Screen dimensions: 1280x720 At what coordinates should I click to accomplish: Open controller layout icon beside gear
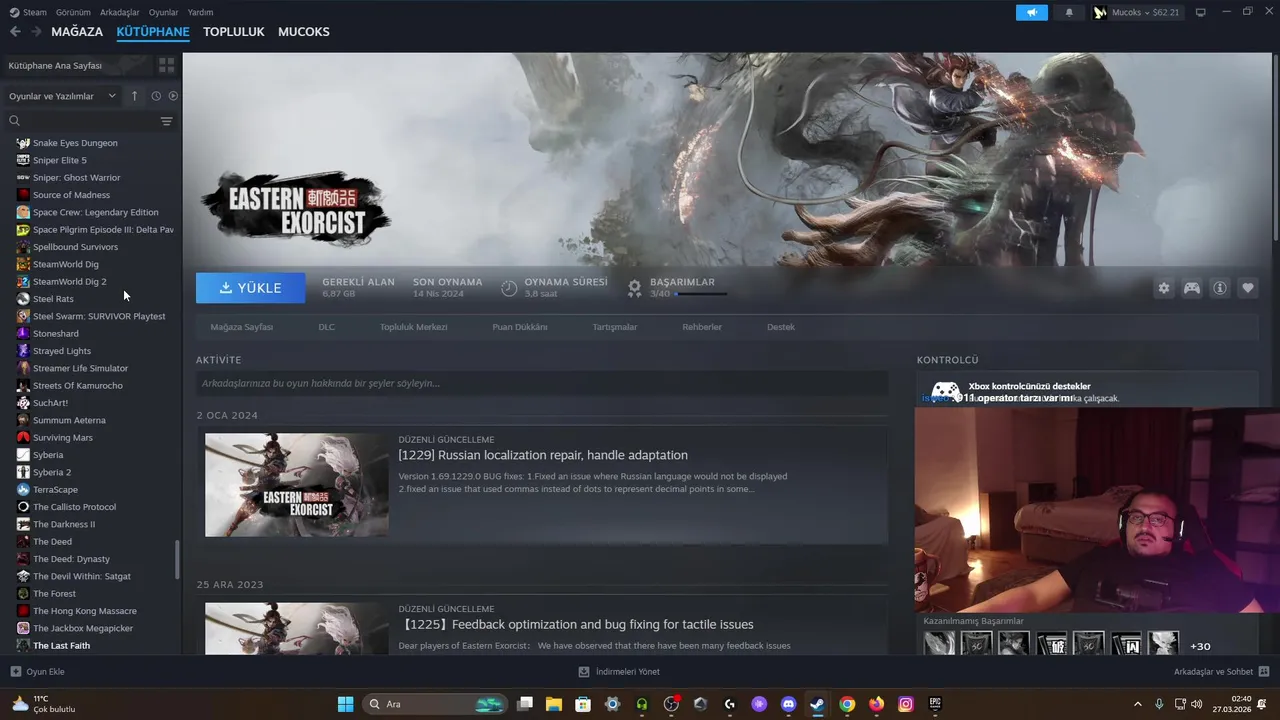tap(1192, 288)
